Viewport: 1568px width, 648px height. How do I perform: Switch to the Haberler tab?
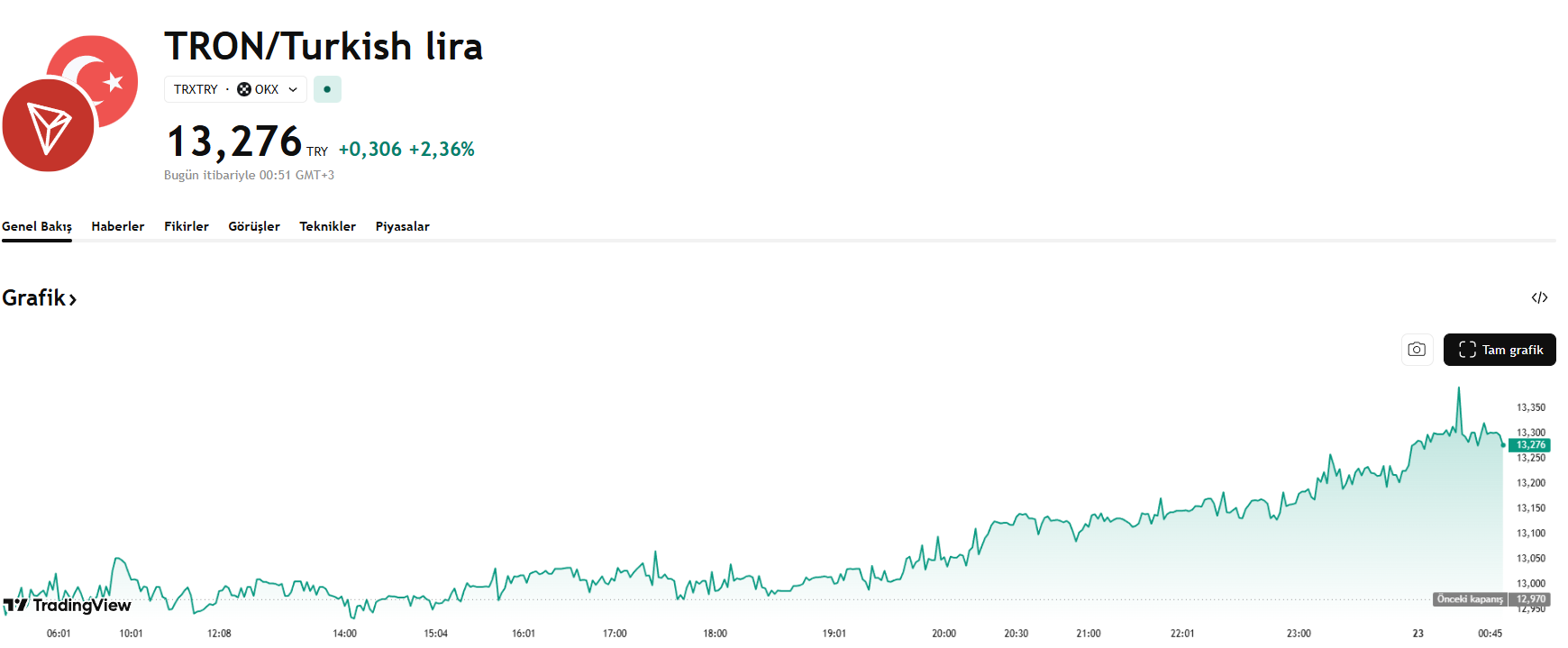click(x=118, y=226)
